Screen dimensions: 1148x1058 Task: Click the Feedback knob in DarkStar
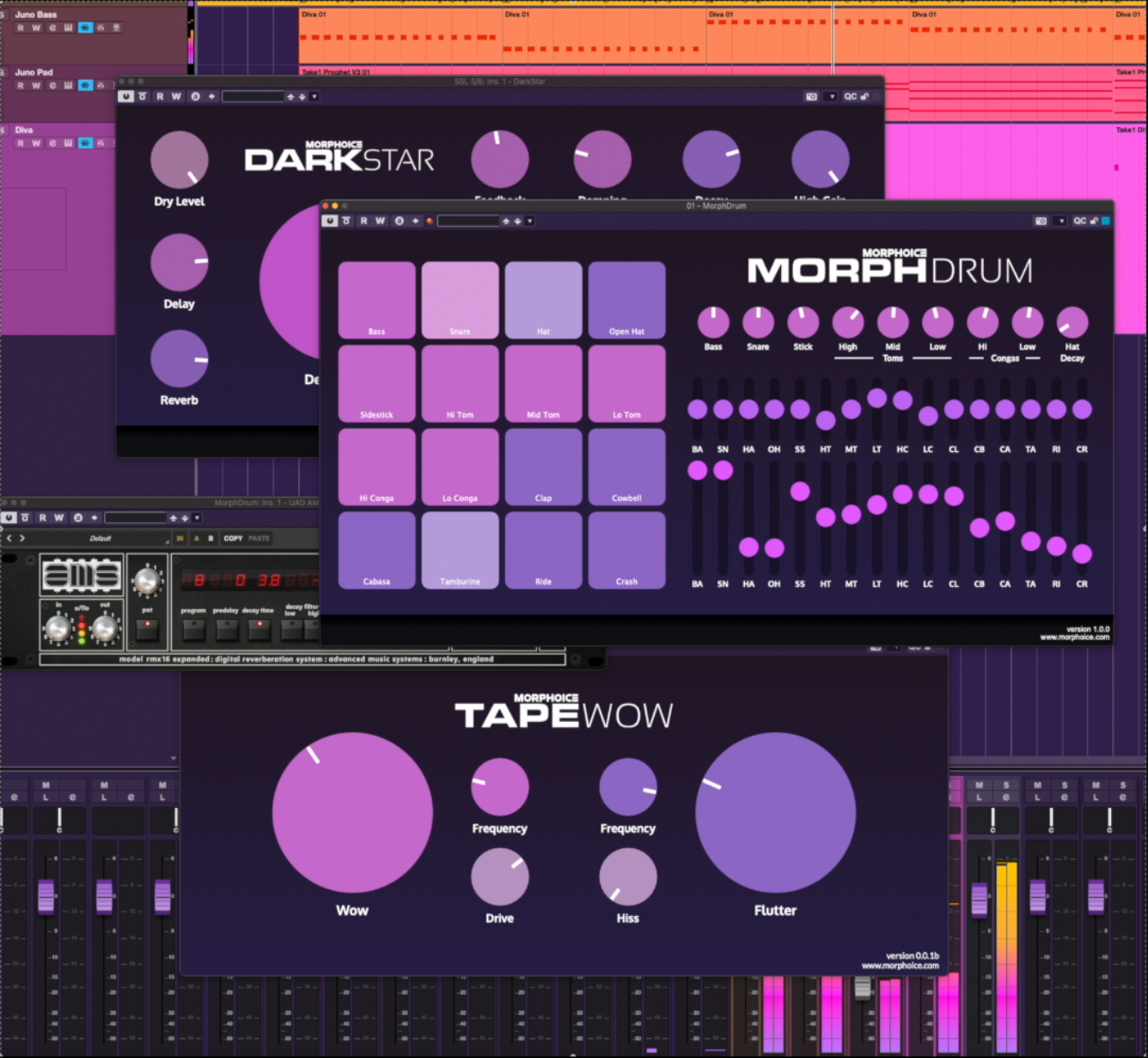click(499, 160)
